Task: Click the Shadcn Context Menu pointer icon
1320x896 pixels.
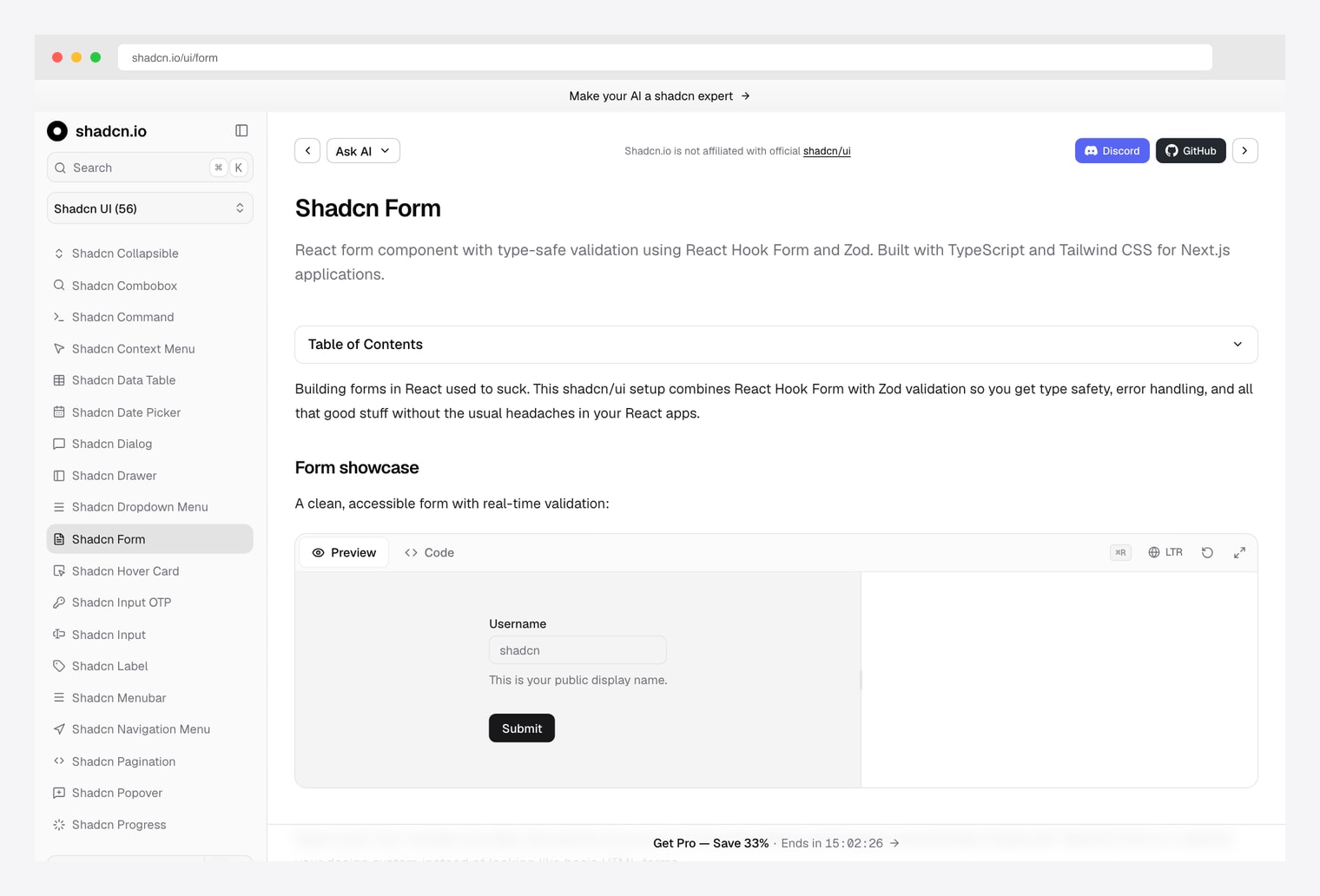Action: (x=59, y=349)
